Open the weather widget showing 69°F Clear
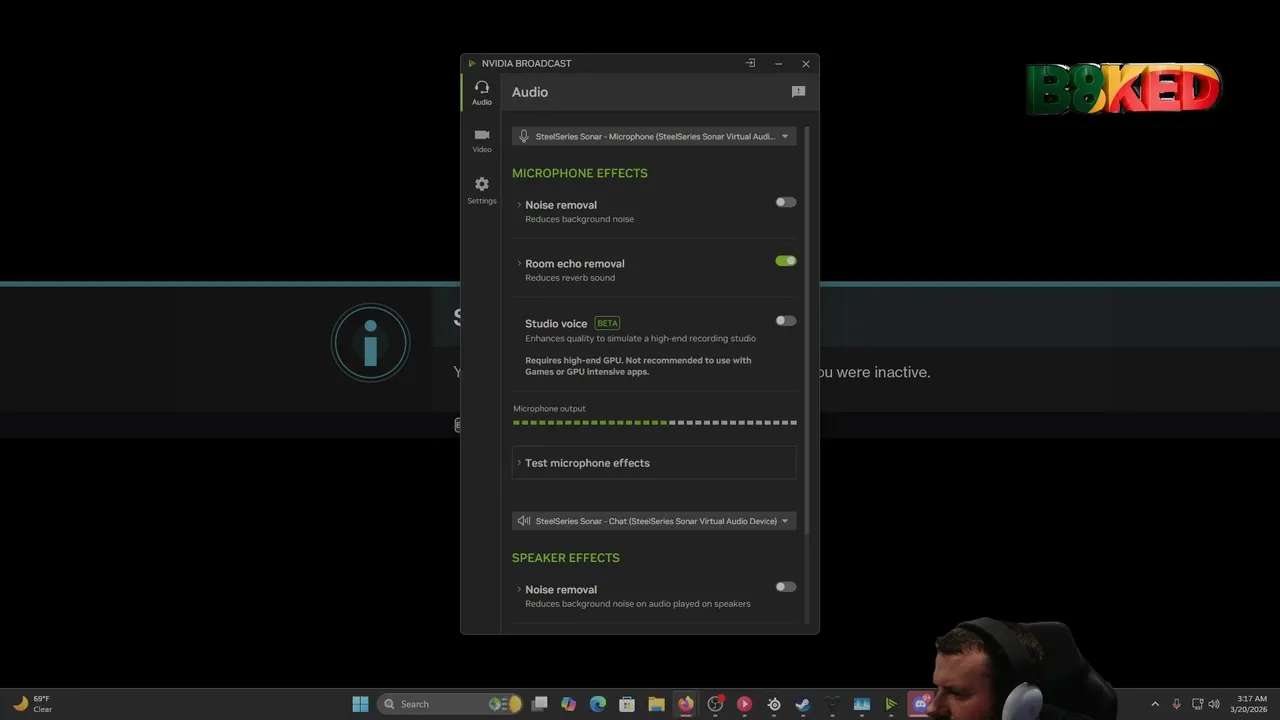 32,704
